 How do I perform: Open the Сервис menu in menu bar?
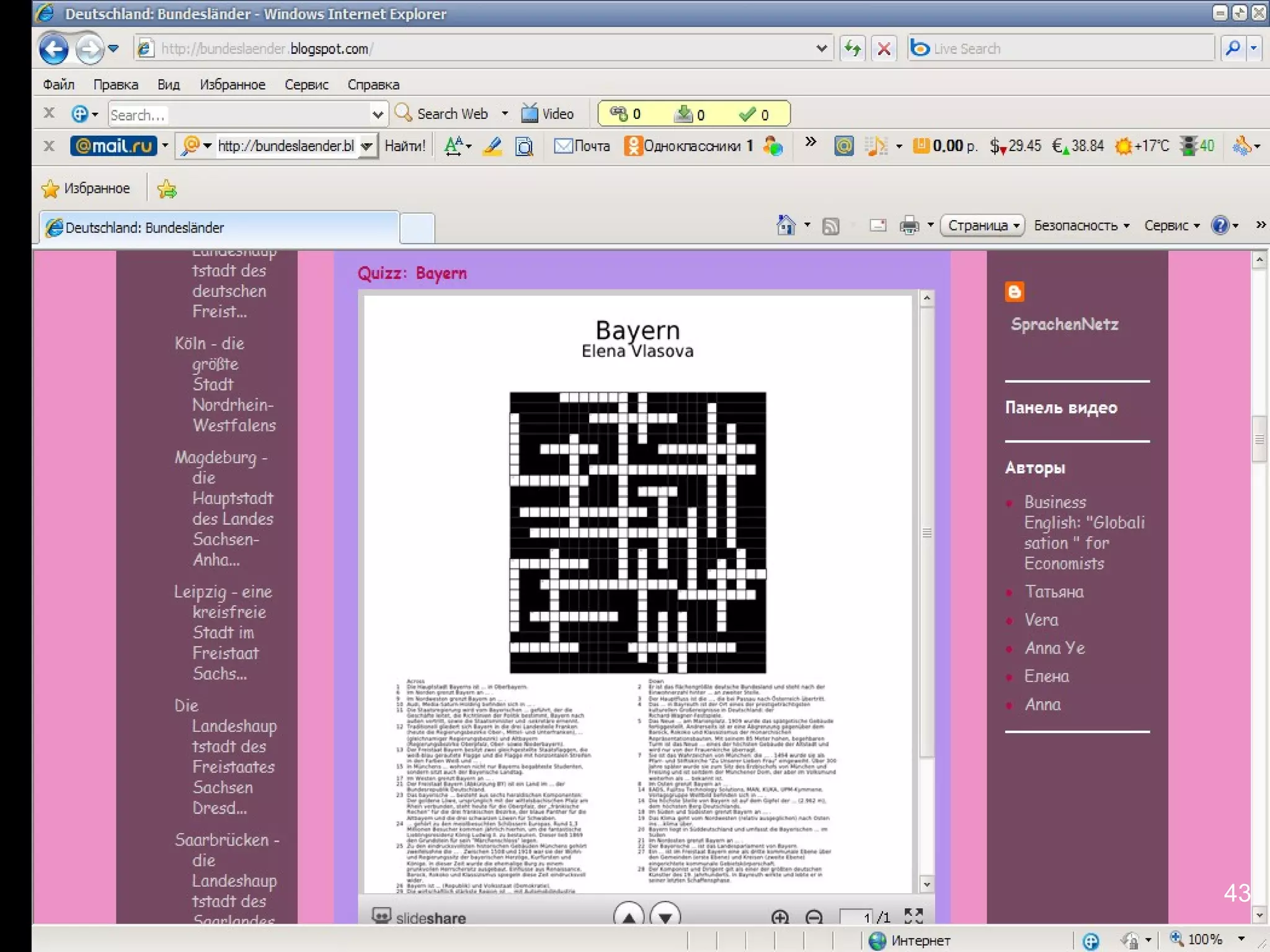point(306,84)
